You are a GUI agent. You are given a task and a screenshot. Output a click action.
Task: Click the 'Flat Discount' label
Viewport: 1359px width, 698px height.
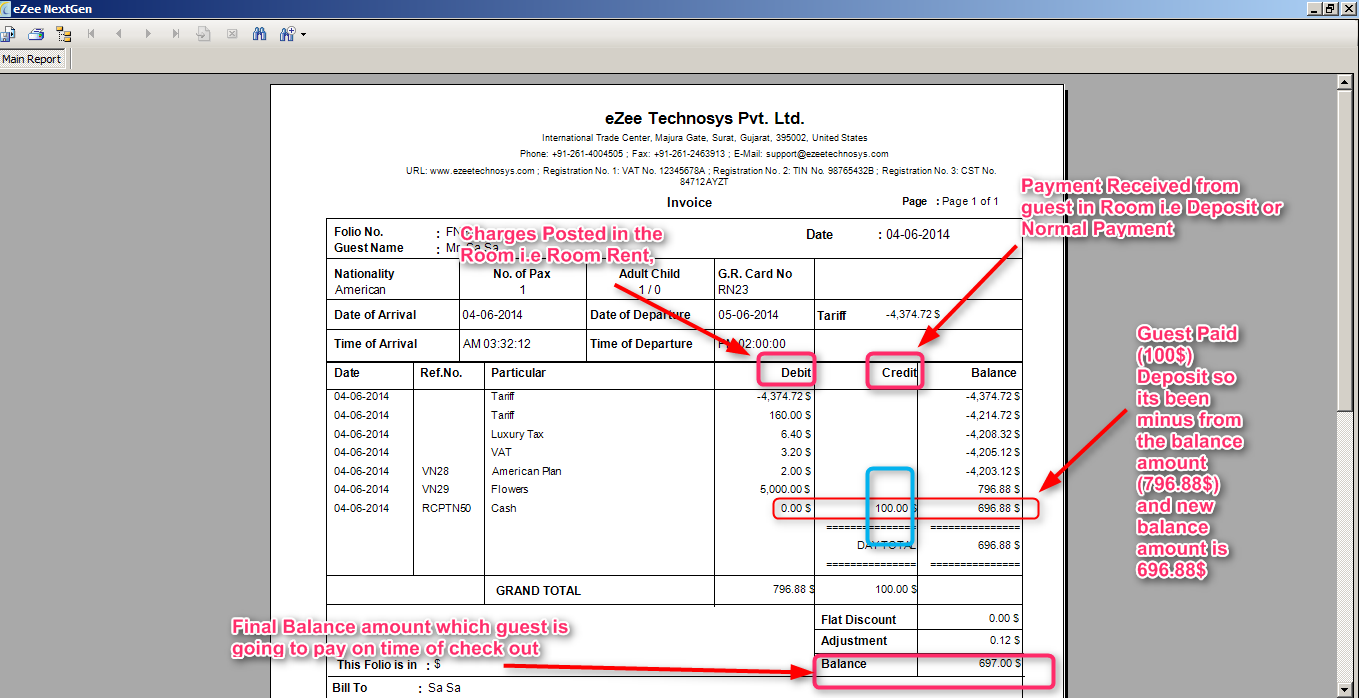click(859, 620)
